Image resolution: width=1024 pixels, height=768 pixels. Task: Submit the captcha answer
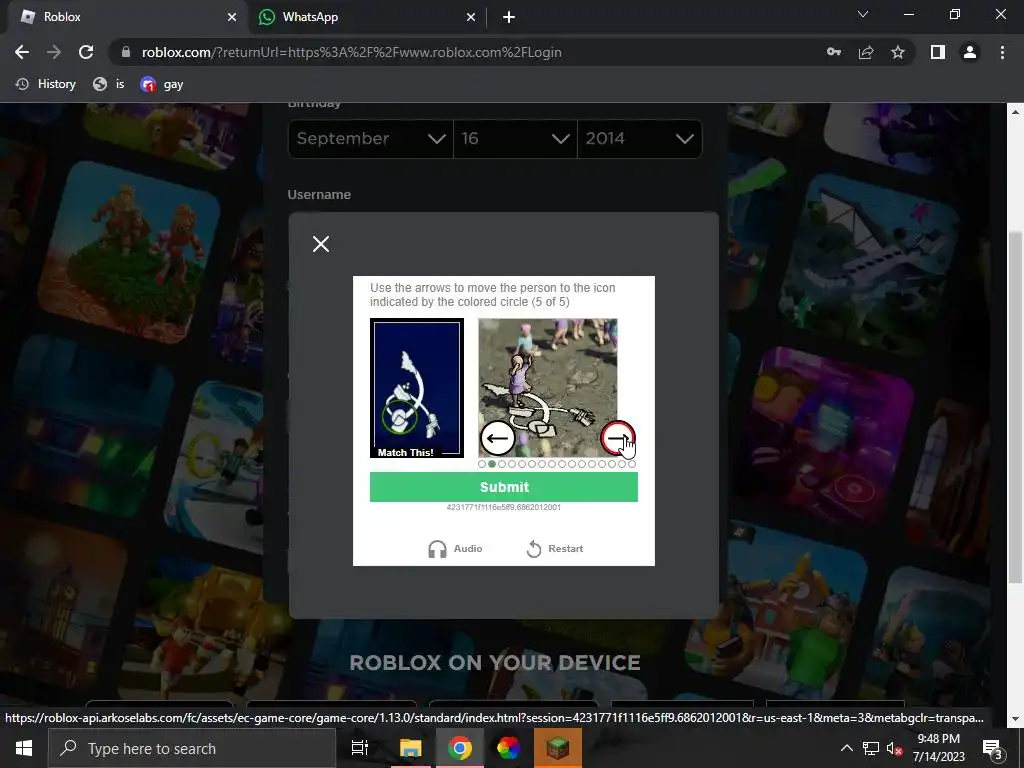[x=504, y=487]
